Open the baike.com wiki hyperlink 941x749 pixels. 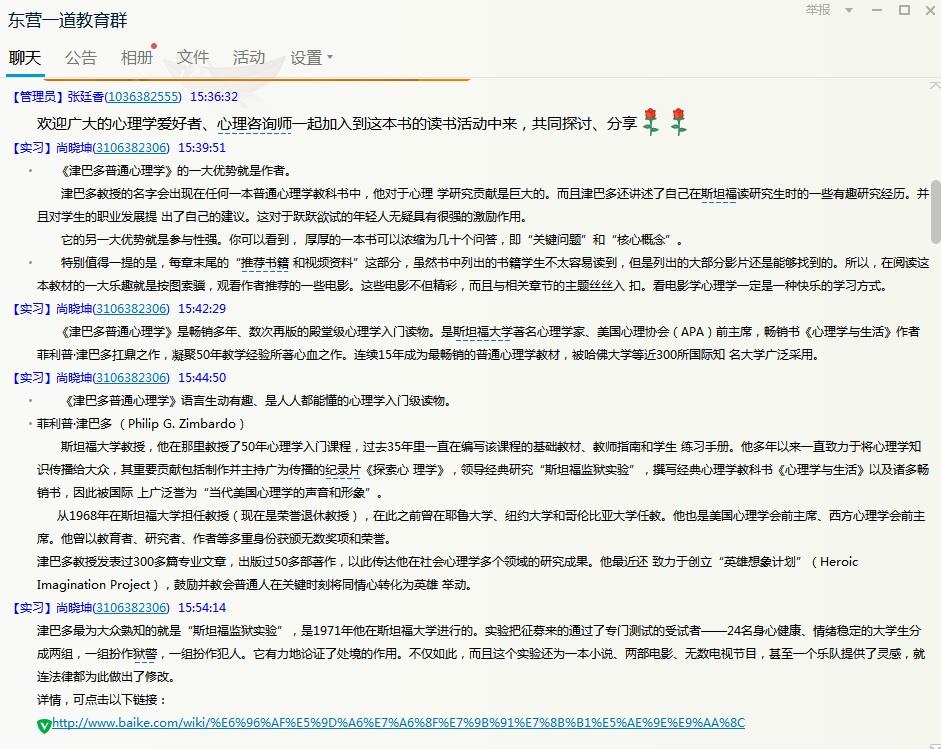[398, 723]
